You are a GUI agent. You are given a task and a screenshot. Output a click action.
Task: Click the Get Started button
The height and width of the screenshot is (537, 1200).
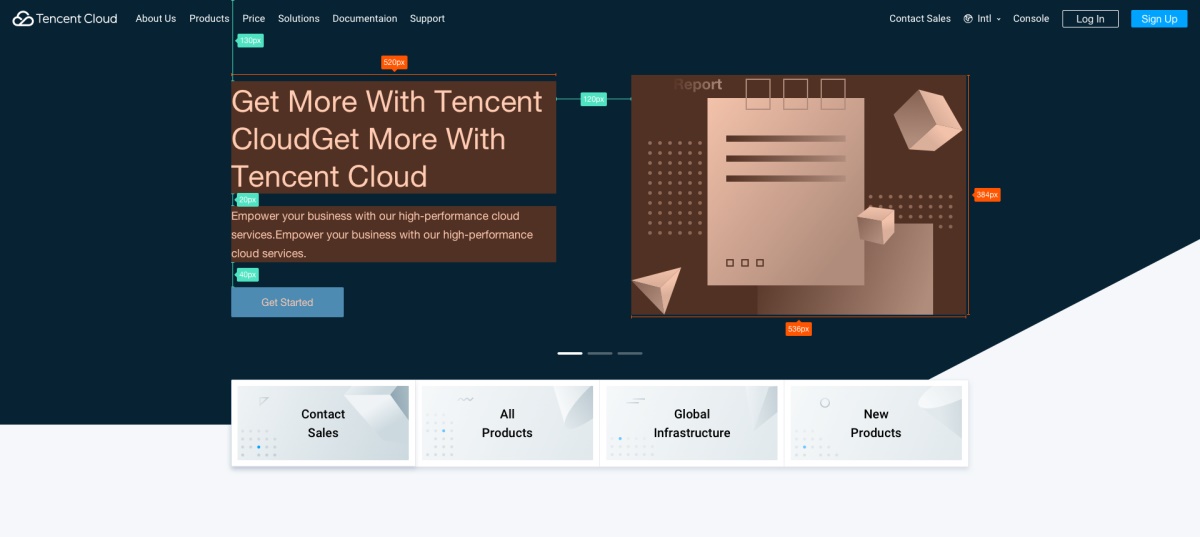click(x=287, y=302)
